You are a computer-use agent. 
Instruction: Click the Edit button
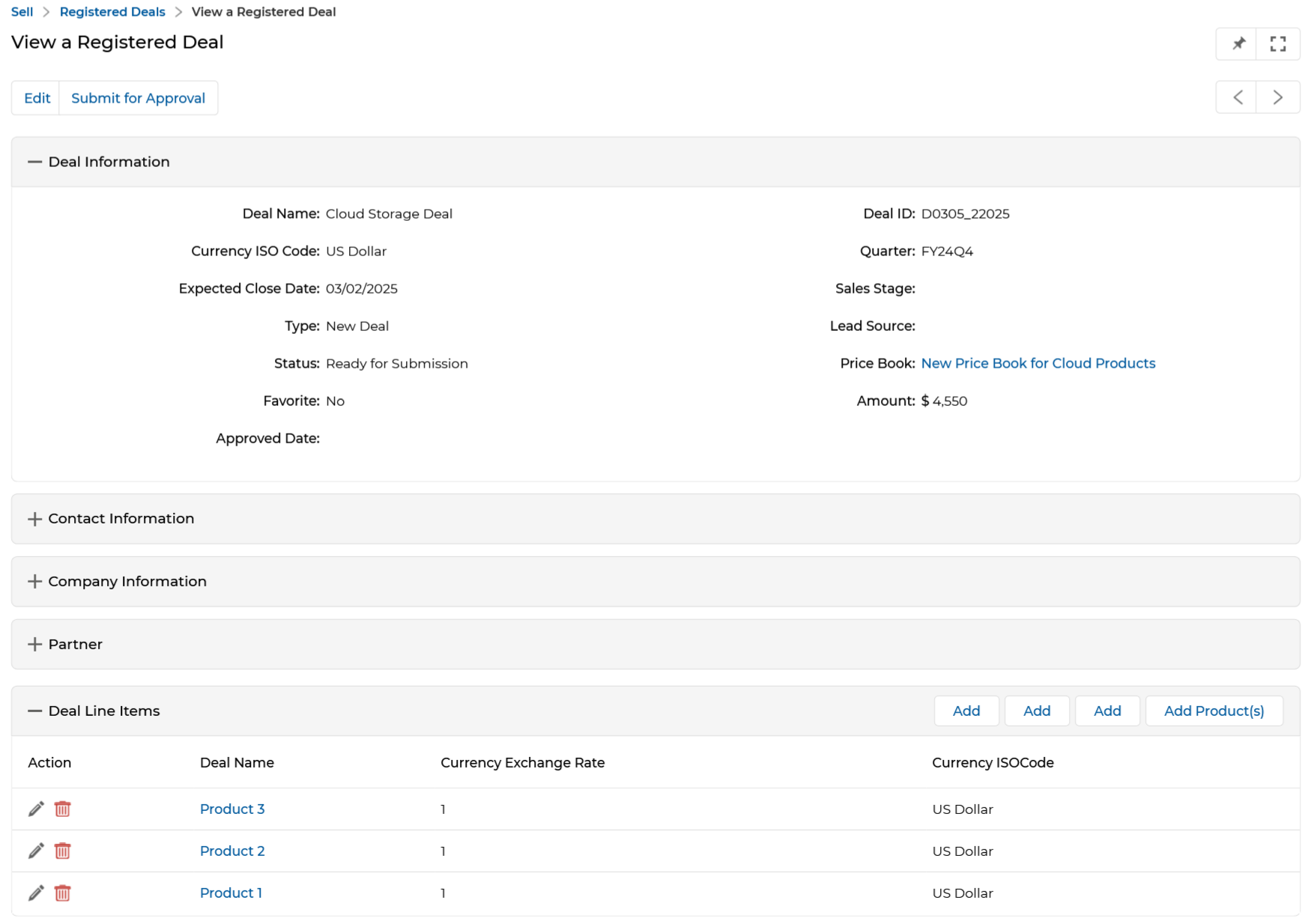click(x=37, y=98)
